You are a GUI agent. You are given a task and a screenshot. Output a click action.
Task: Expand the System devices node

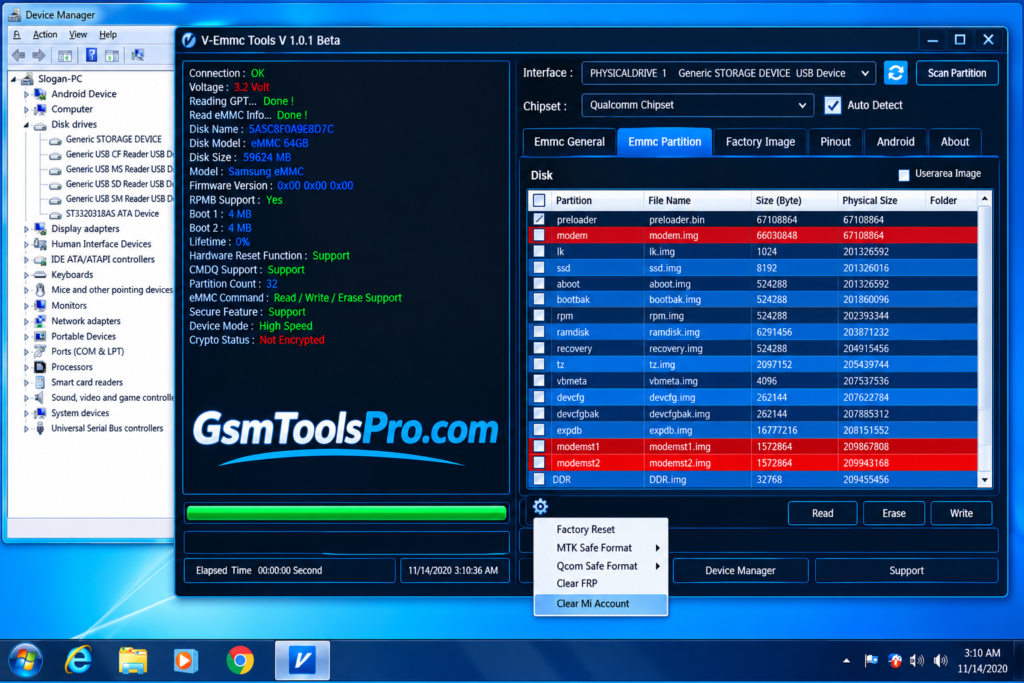pos(26,413)
